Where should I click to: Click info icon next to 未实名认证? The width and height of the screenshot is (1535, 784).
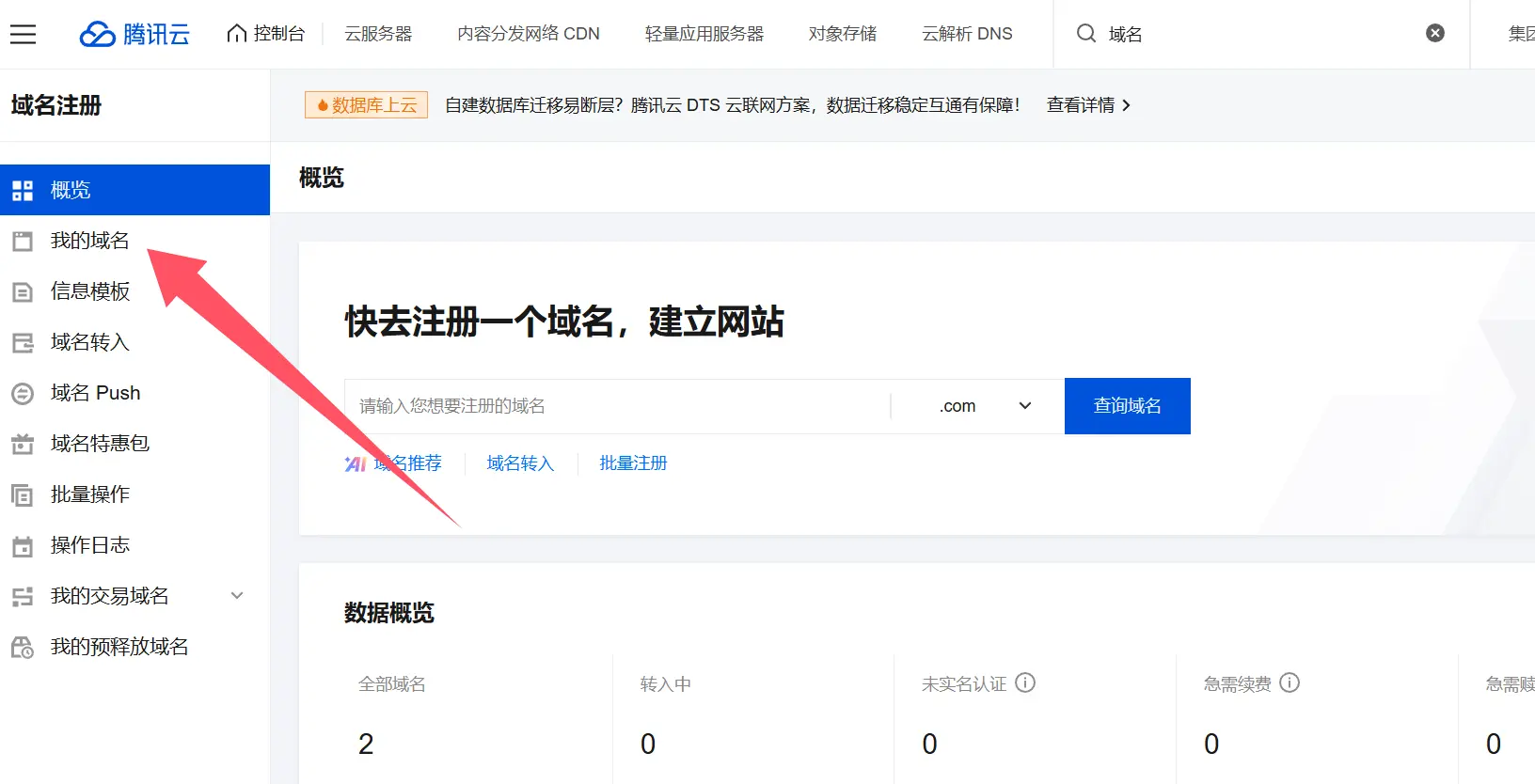(1025, 683)
